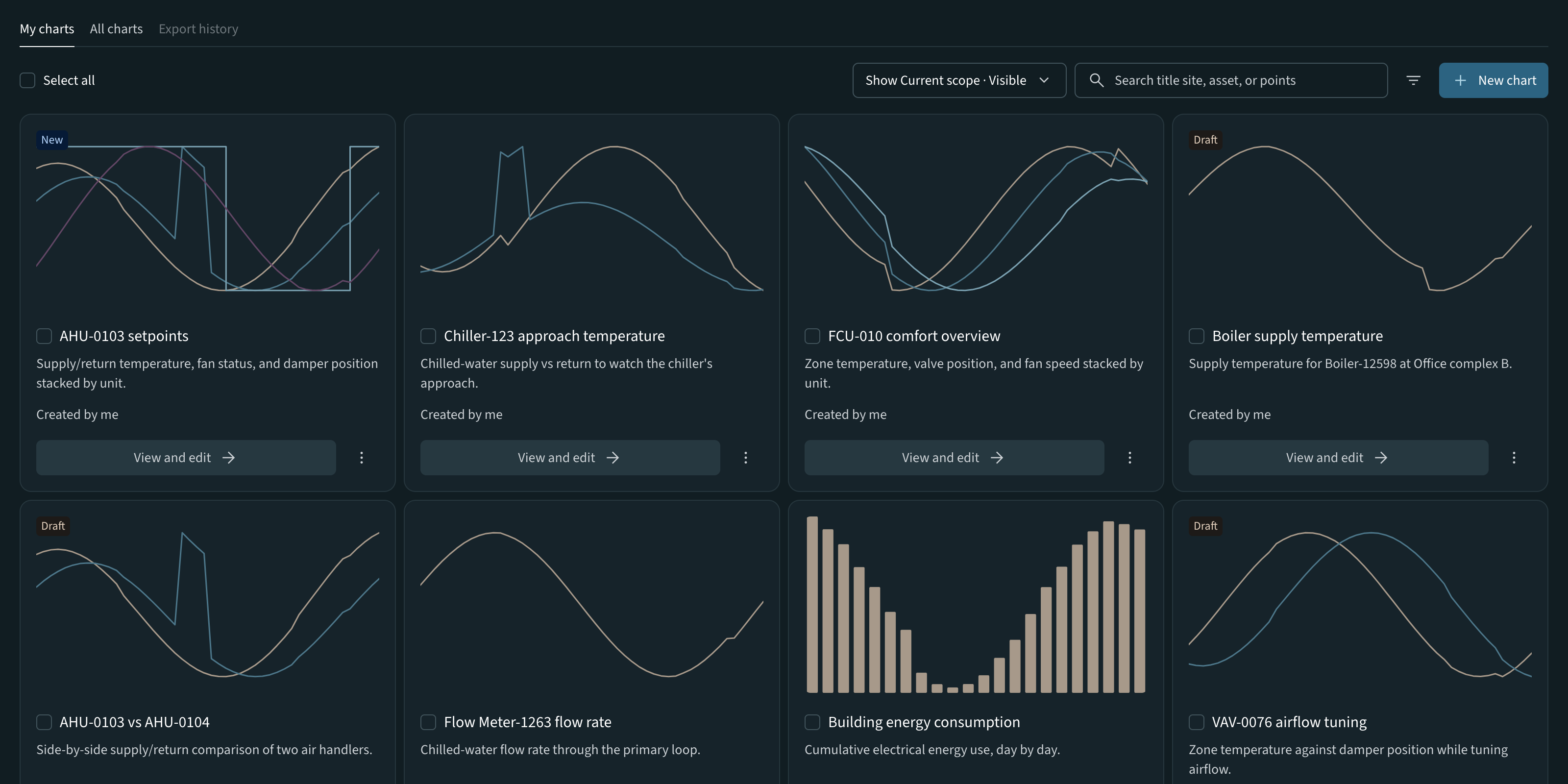
Task: Select the AHU-0103 setpoints checkbox
Action: click(x=44, y=336)
